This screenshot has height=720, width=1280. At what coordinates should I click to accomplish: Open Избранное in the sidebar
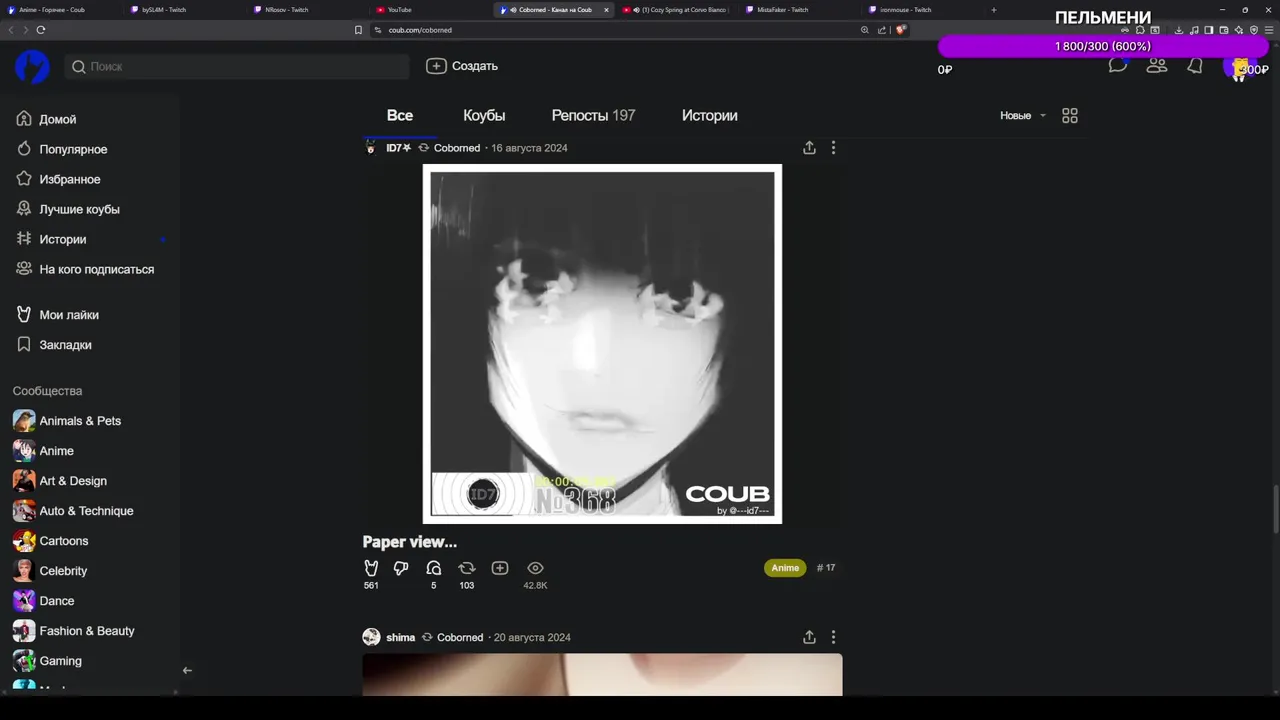(x=58, y=179)
